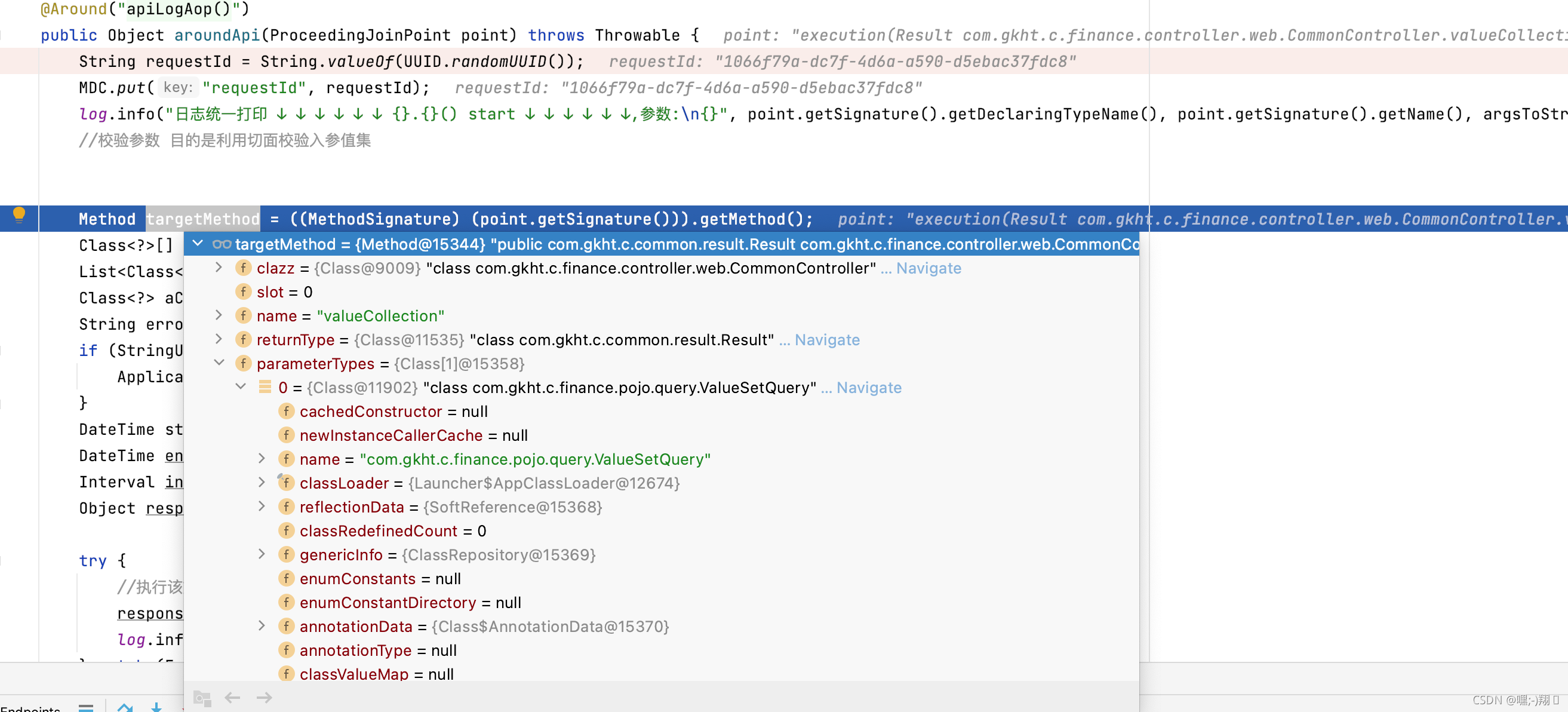Click the back arrow in popup toolbar
Viewport: 1568px width, 712px height.
point(232,698)
